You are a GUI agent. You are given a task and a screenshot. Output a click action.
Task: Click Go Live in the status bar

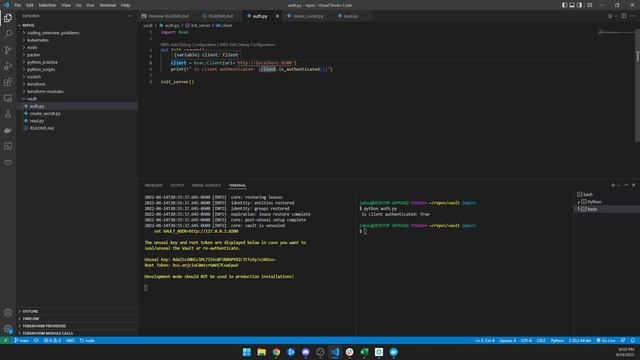click(606, 340)
